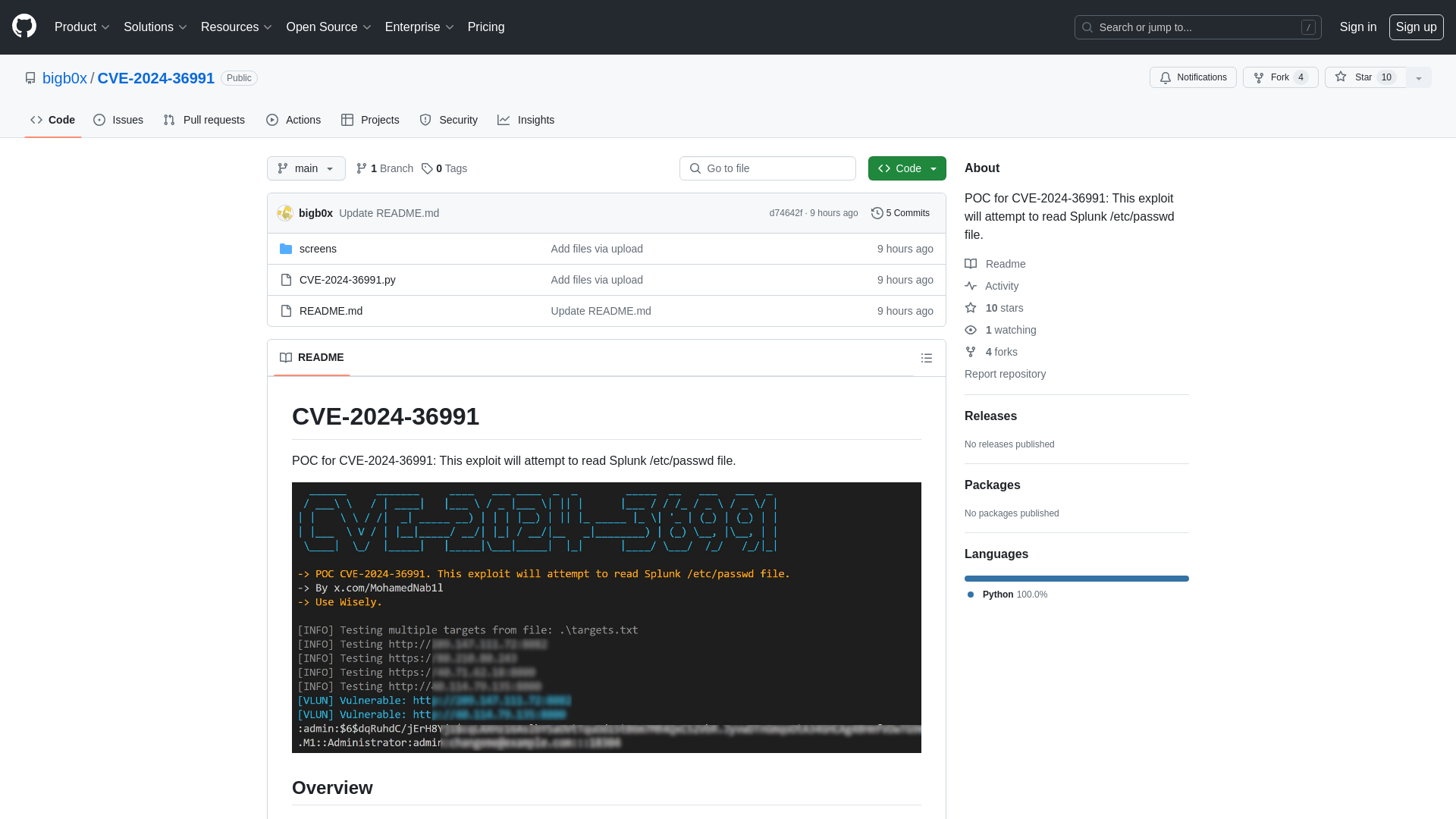Expand the main branch dropdown
1456x819 pixels.
[x=306, y=168]
